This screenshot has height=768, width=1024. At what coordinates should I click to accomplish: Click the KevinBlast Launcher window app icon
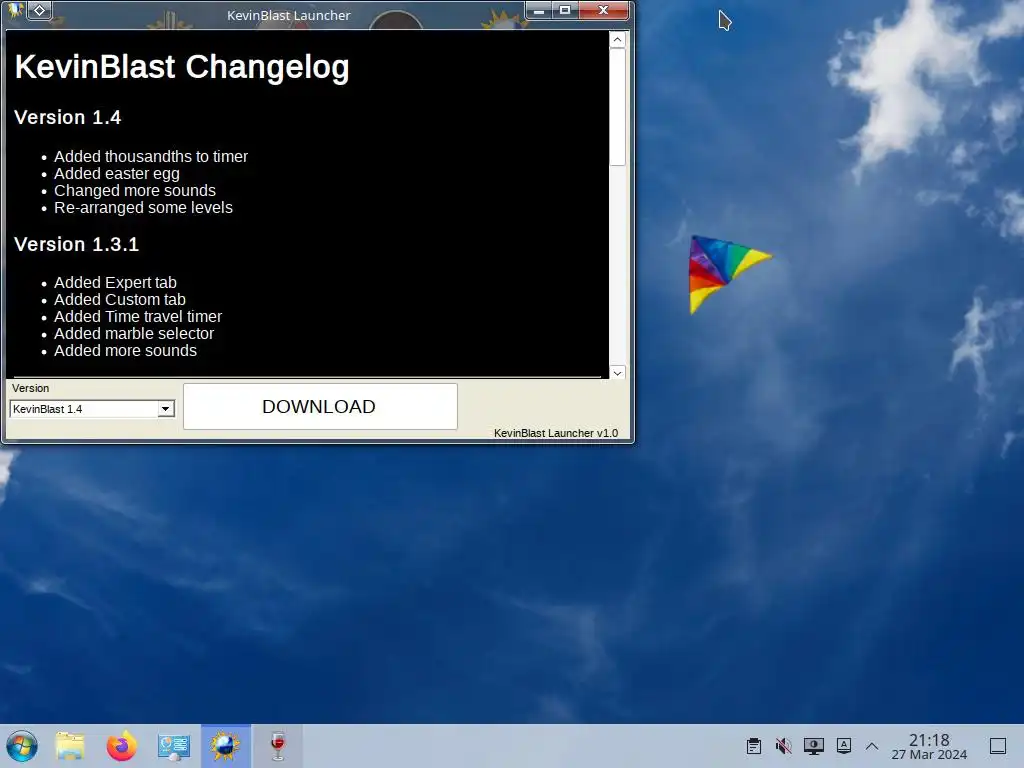[14, 10]
